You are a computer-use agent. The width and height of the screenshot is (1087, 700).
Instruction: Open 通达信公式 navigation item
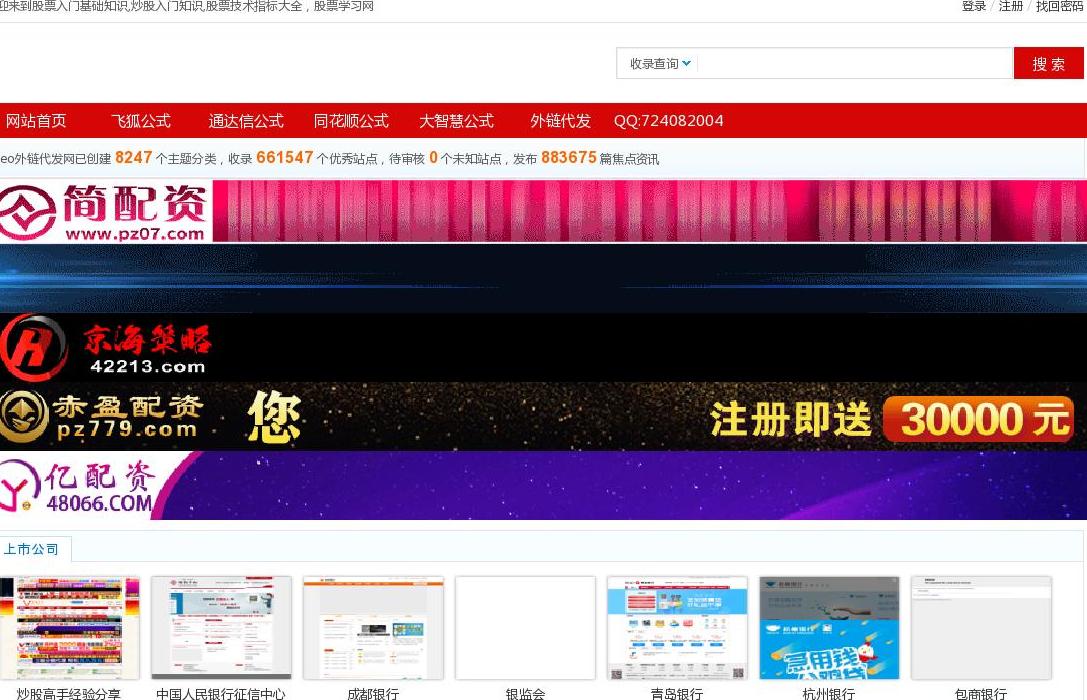coord(246,121)
